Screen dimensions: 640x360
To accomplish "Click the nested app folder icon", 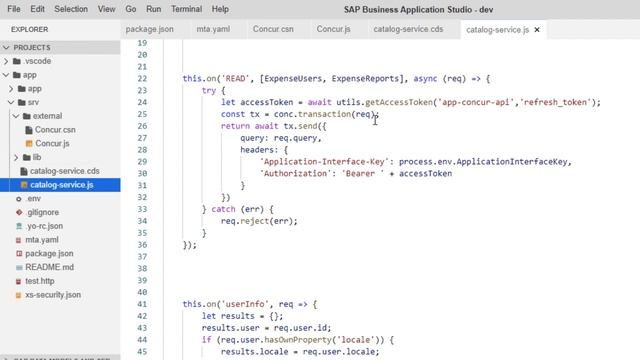I will (x=22, y=89).
